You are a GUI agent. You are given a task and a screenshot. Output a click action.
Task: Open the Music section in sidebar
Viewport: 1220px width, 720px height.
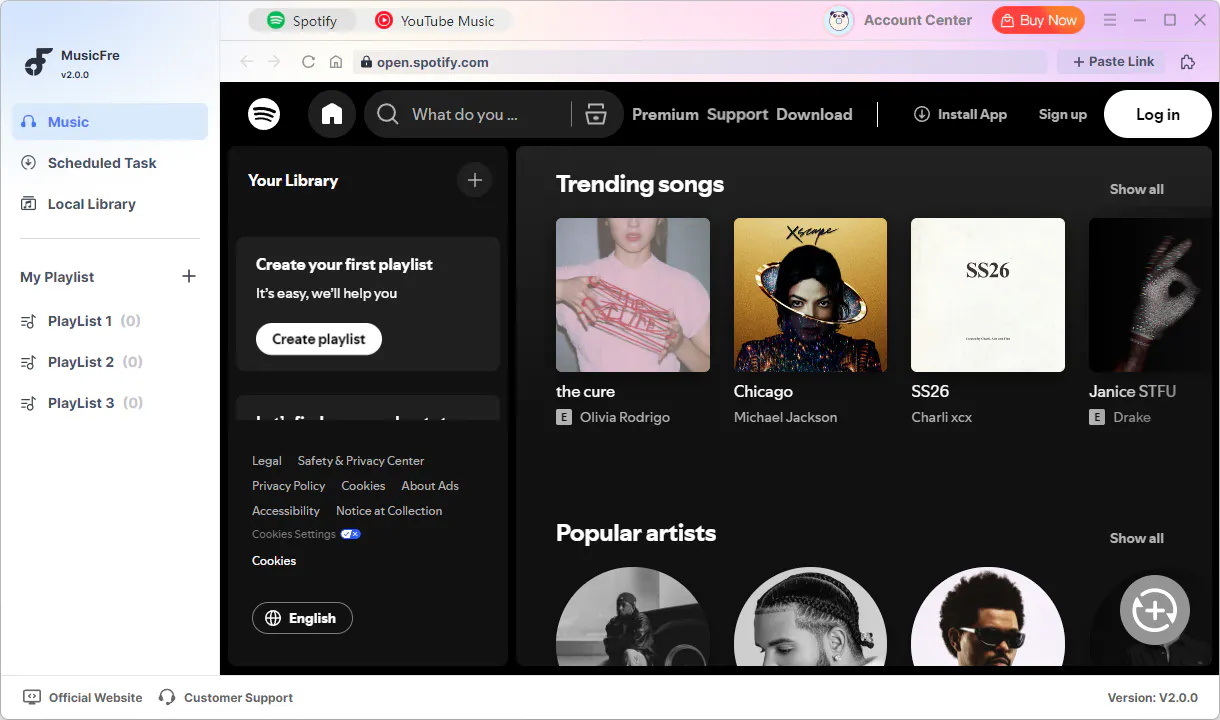click(110, 122)
